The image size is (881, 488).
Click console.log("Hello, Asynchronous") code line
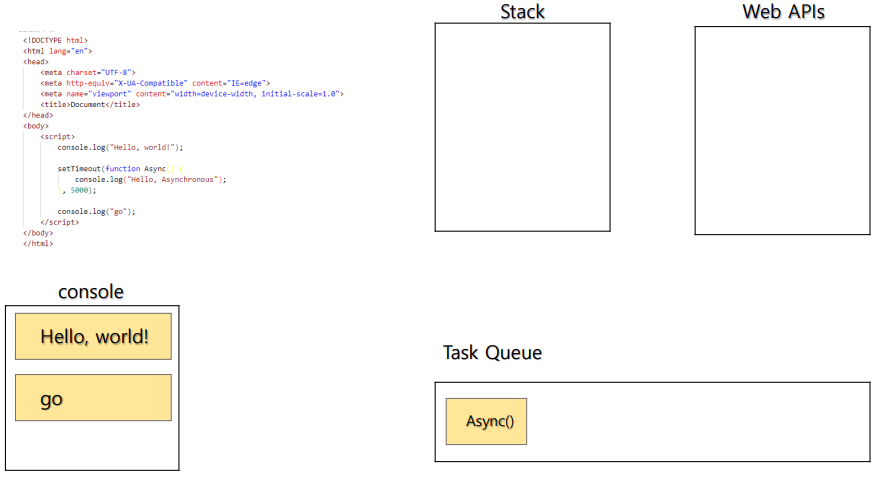click(x=151, y=180)
